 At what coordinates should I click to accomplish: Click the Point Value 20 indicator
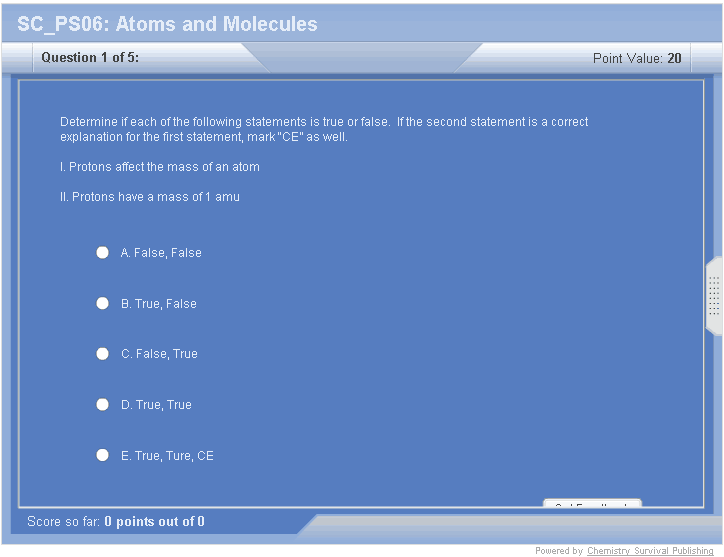pyautogui.click(x=637, y=58)
